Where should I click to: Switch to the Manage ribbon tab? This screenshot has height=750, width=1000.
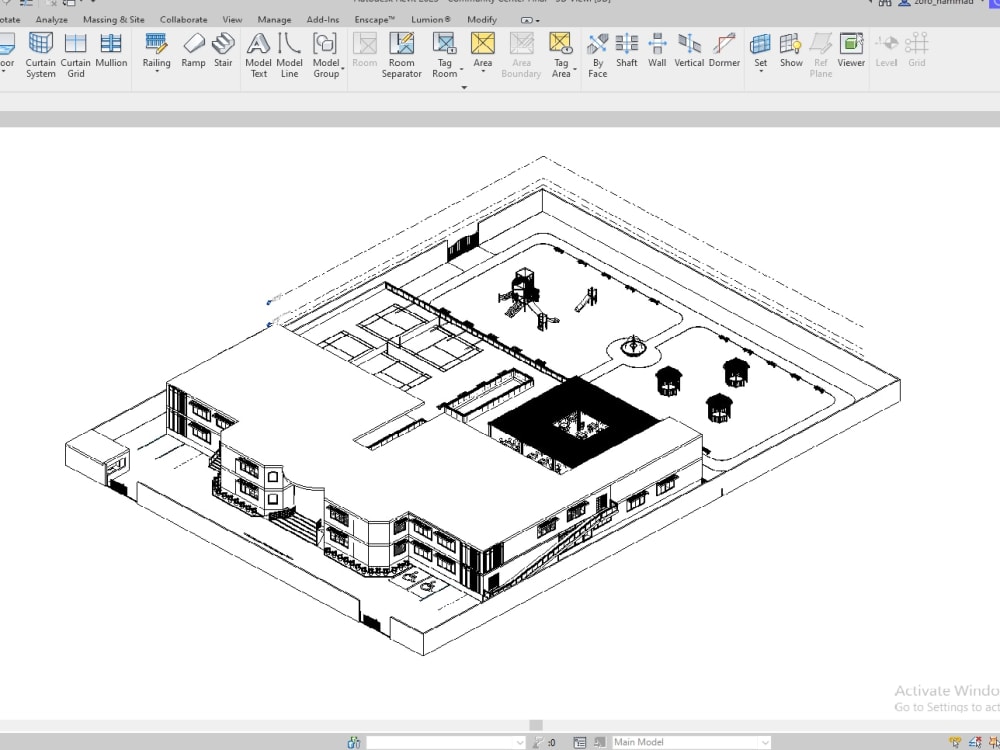pos(274,19)
